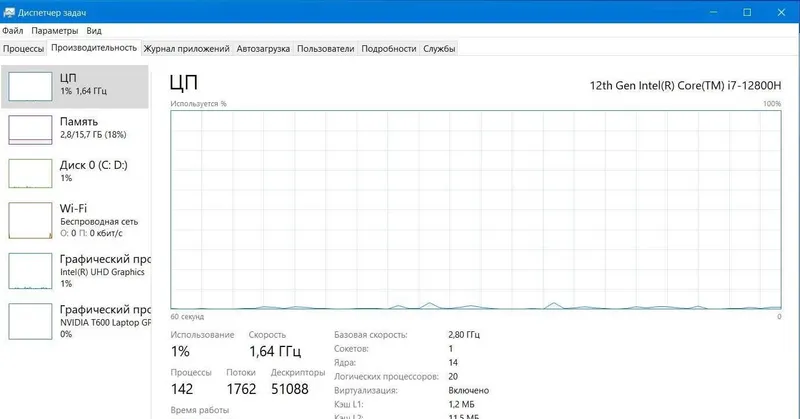Select Intel(R) UHD Graphics entry text
Screen dimensions: 800x419
click(x=102, y=272)
